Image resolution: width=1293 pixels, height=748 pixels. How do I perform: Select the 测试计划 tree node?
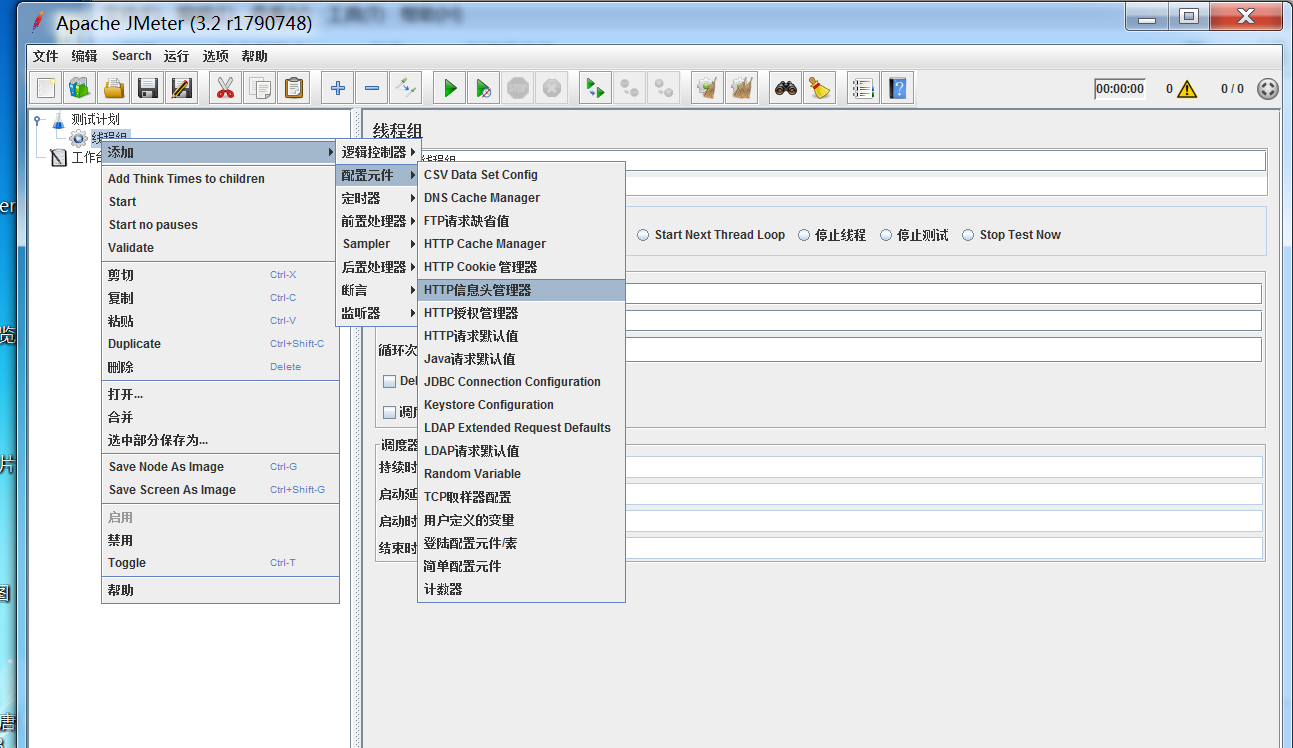tap(95, 119)
